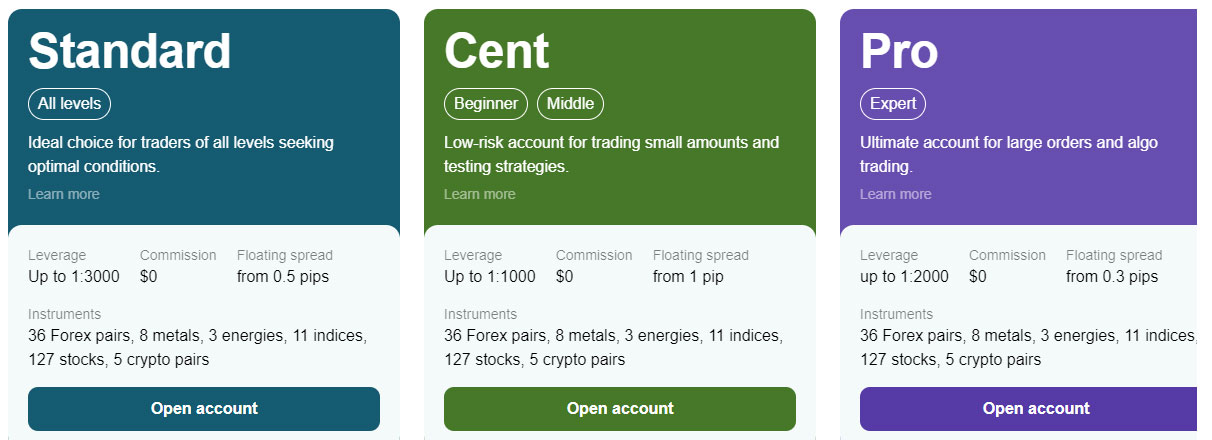Image resolution: width=1212 pixels, height=440 pixels.
Task: Click the up to 1:2000 leverage value
Action: 904,277
